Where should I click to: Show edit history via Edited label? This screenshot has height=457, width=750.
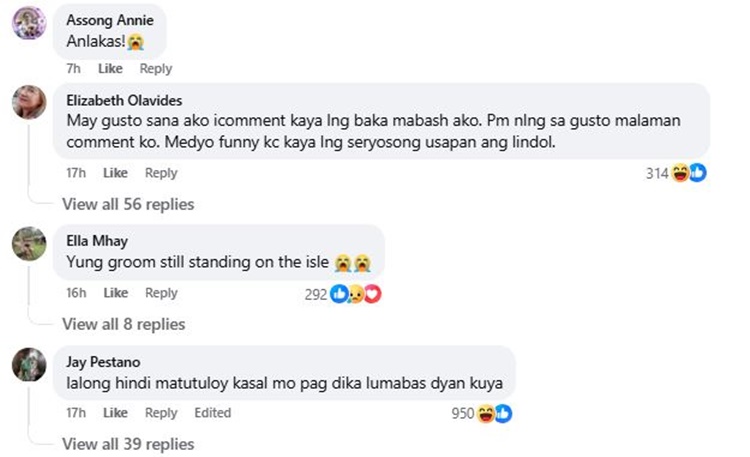pyautogui.click(x=212, y=413)
